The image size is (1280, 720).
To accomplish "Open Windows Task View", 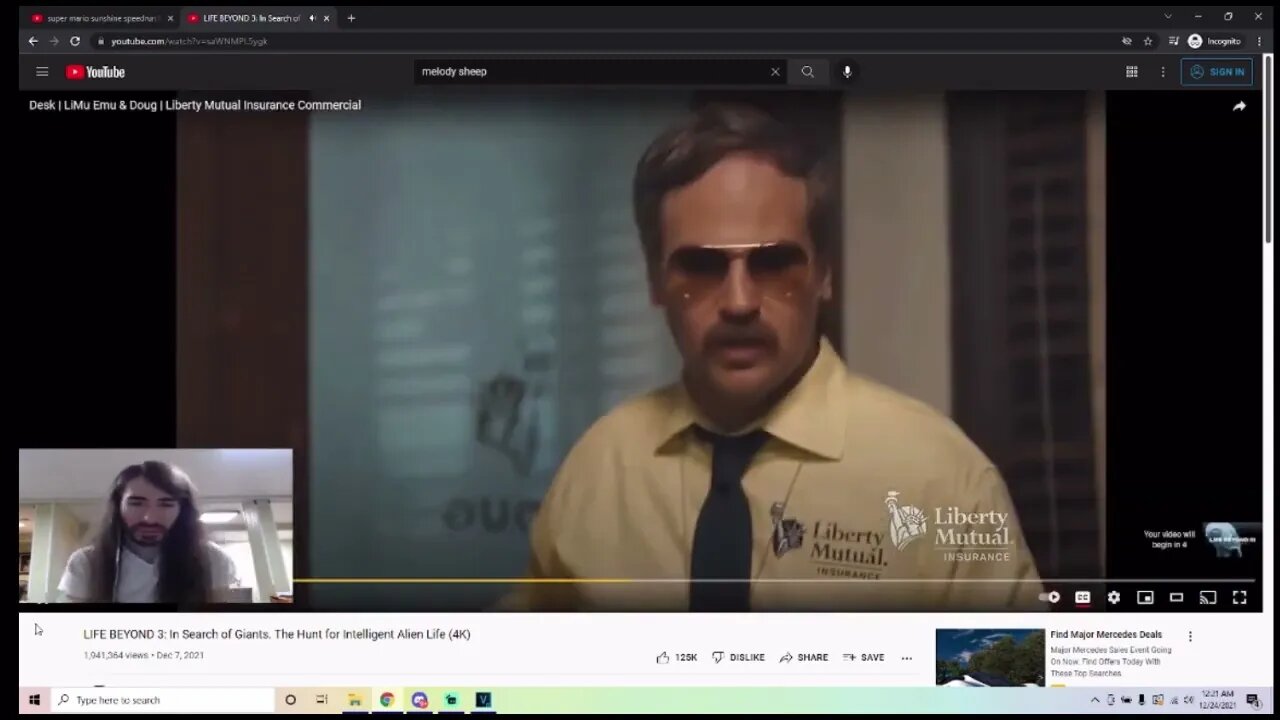I will point(322,700).
